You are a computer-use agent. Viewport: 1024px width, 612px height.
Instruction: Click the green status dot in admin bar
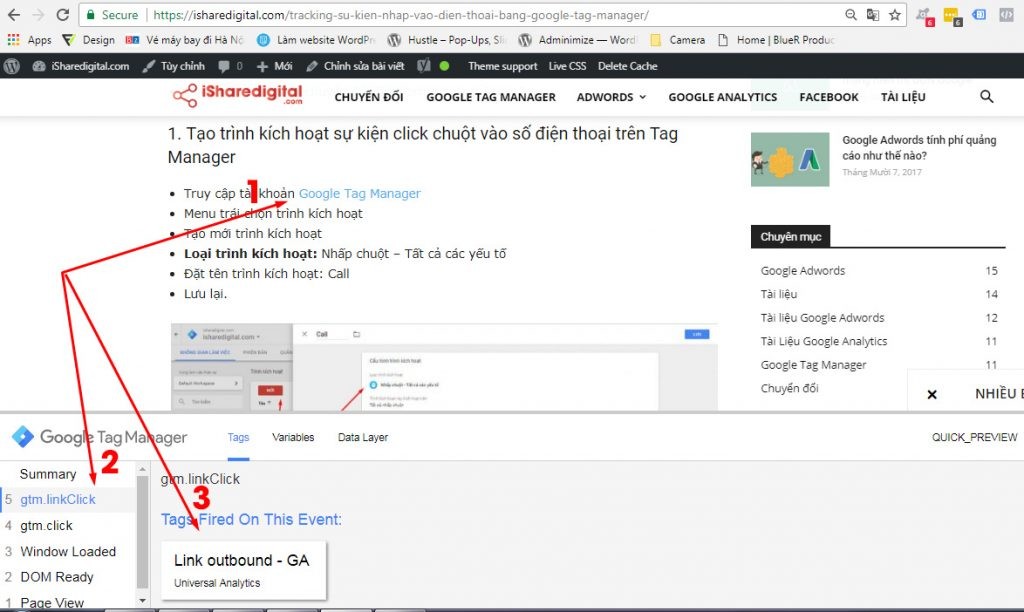445,66
